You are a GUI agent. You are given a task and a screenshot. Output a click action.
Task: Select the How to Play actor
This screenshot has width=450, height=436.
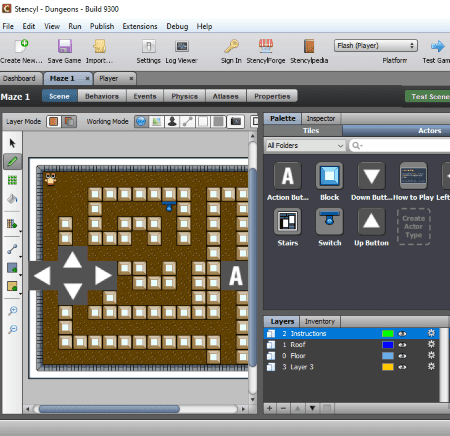point(413,176)
